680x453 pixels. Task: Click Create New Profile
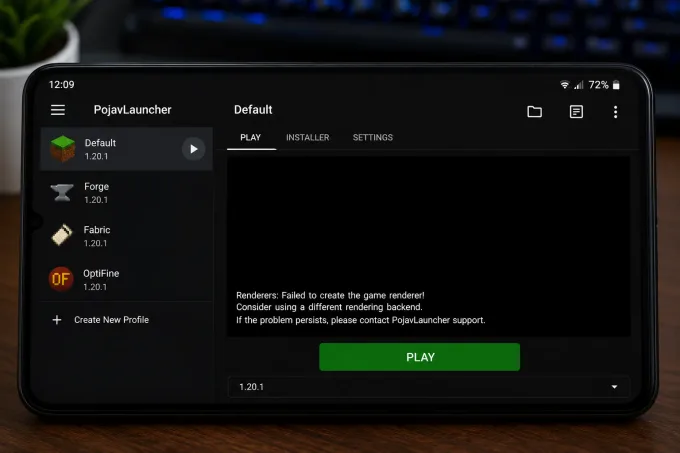pyautogui.click(x=111, y=320)
